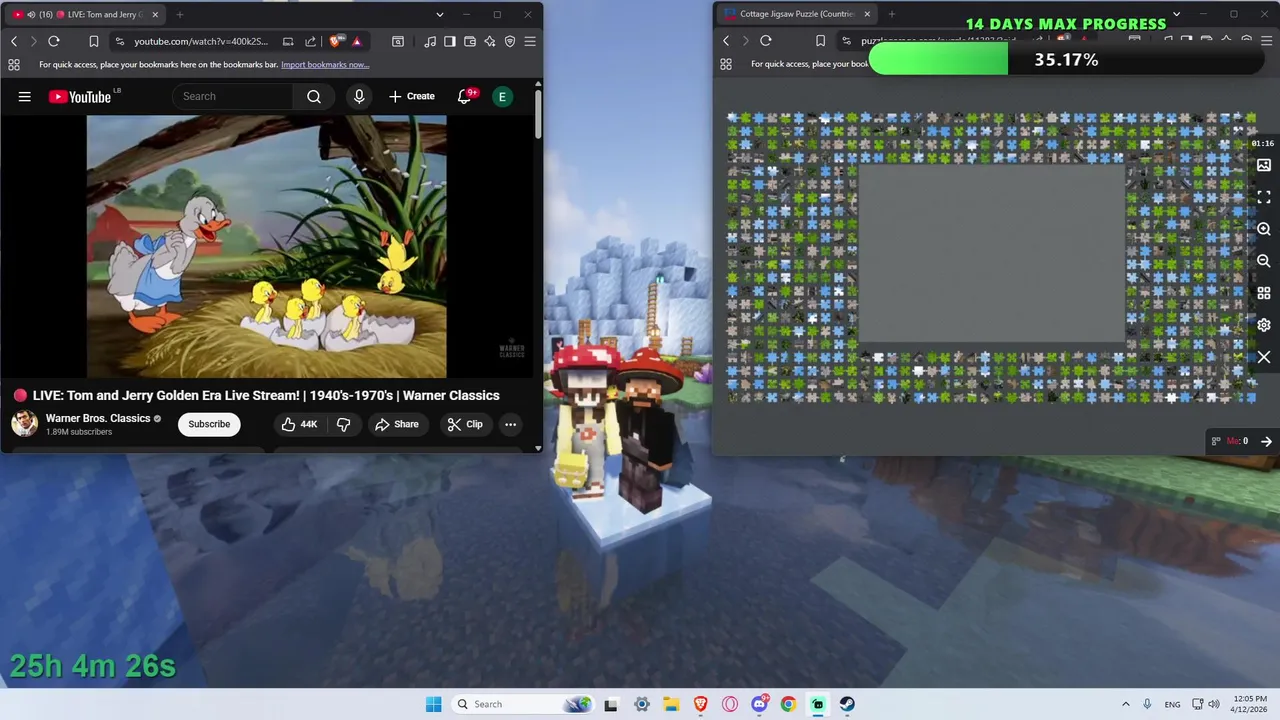Click the YouTube logo
Image resolution: width=1280 pixels, height=720 pixels.
[80, 96]
